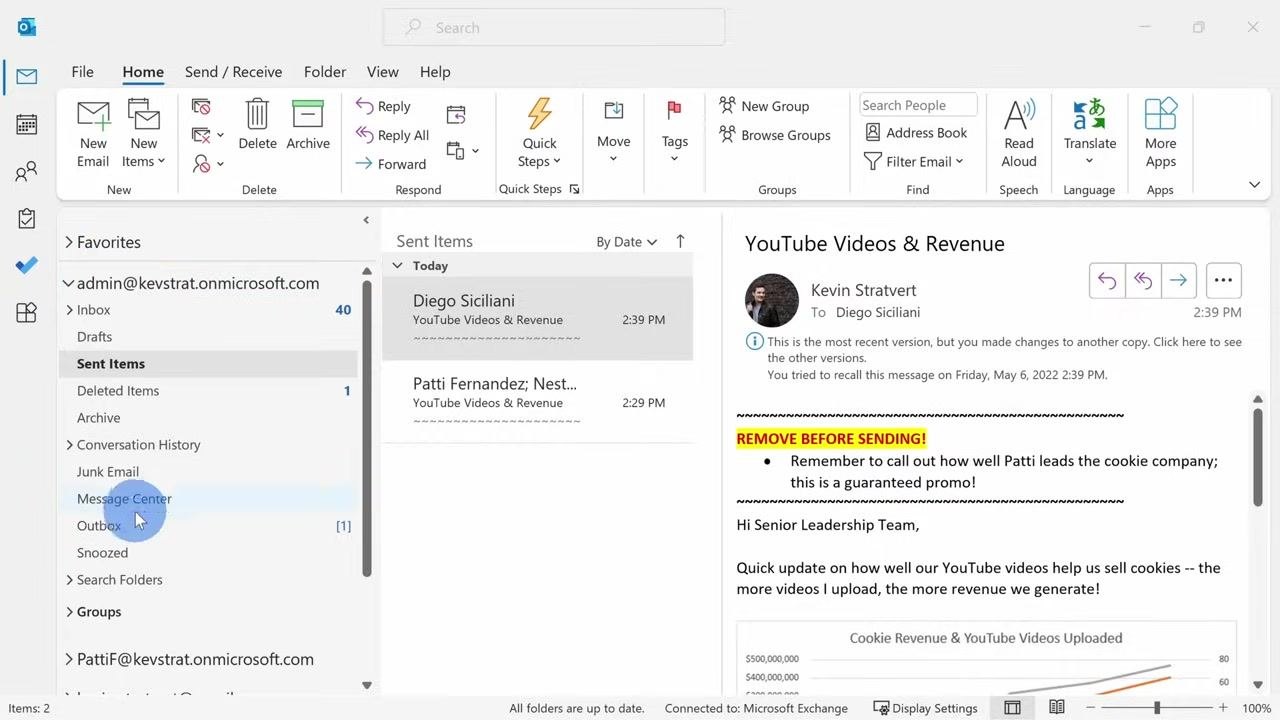Start Read Aloud
Viewport: 1280px width, 720px height.
[1019, 134]
